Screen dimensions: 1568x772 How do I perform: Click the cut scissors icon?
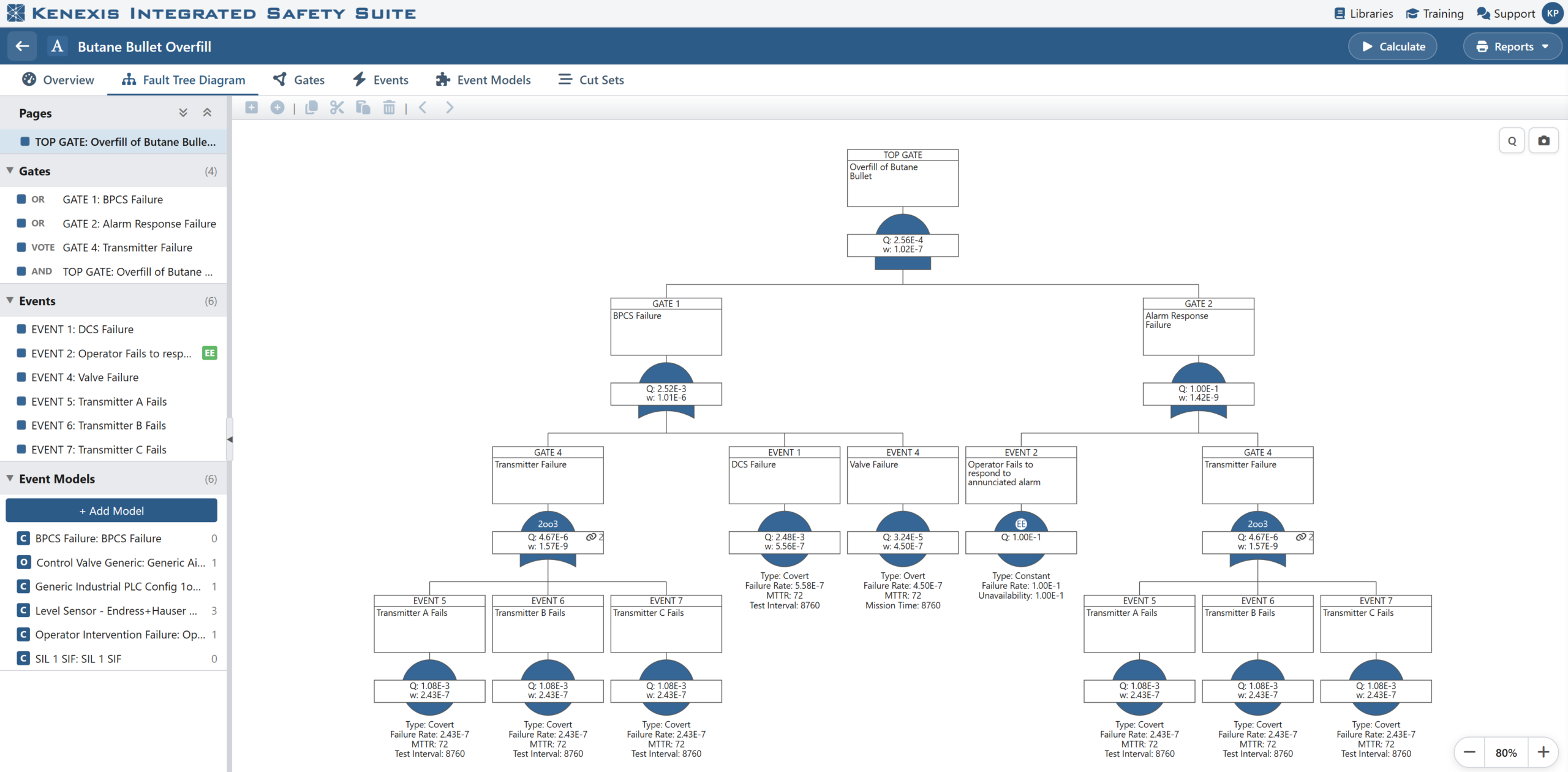pos(337,108)
